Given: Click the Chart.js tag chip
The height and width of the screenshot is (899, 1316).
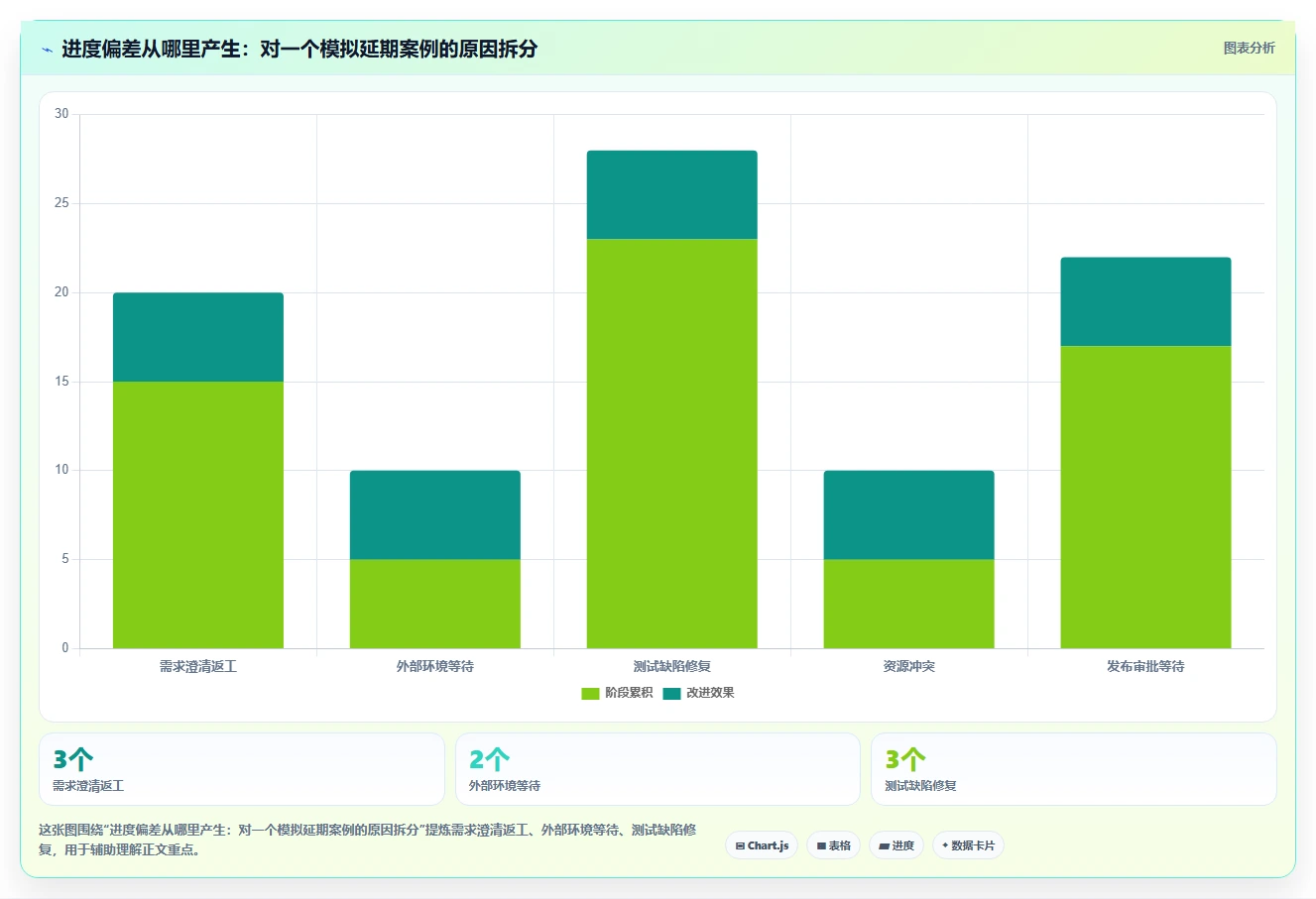Looking at the screenshot, I should [x=762, y=845].
